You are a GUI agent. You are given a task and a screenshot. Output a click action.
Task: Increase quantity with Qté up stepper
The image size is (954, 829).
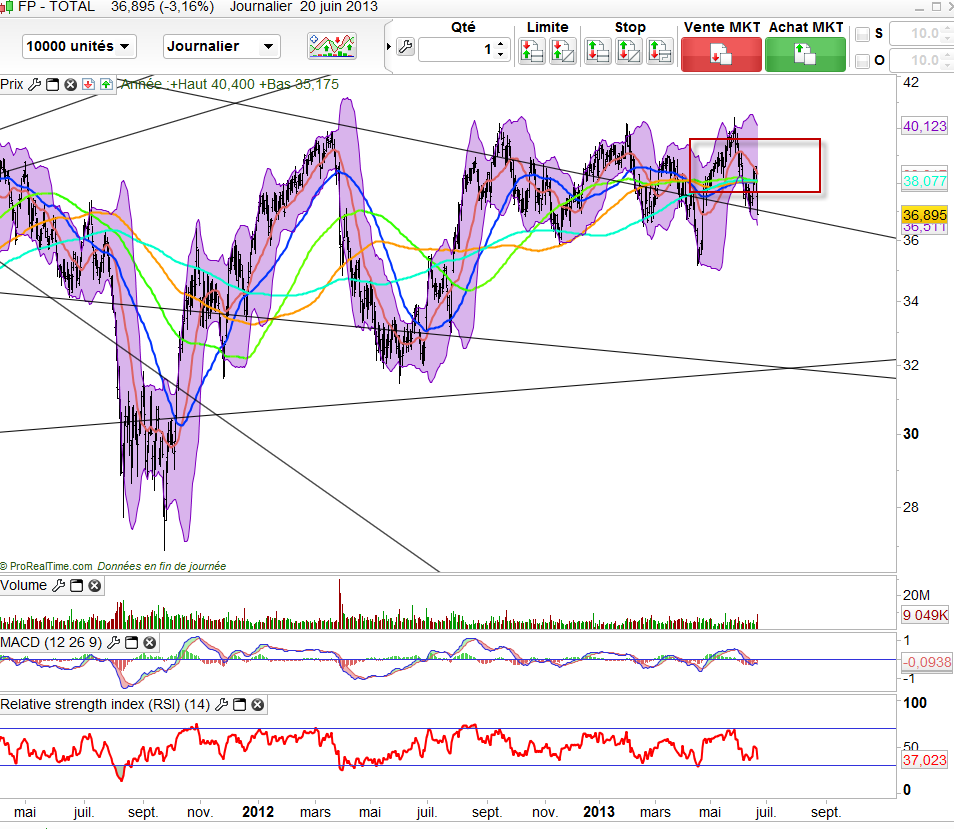point(501,44)
